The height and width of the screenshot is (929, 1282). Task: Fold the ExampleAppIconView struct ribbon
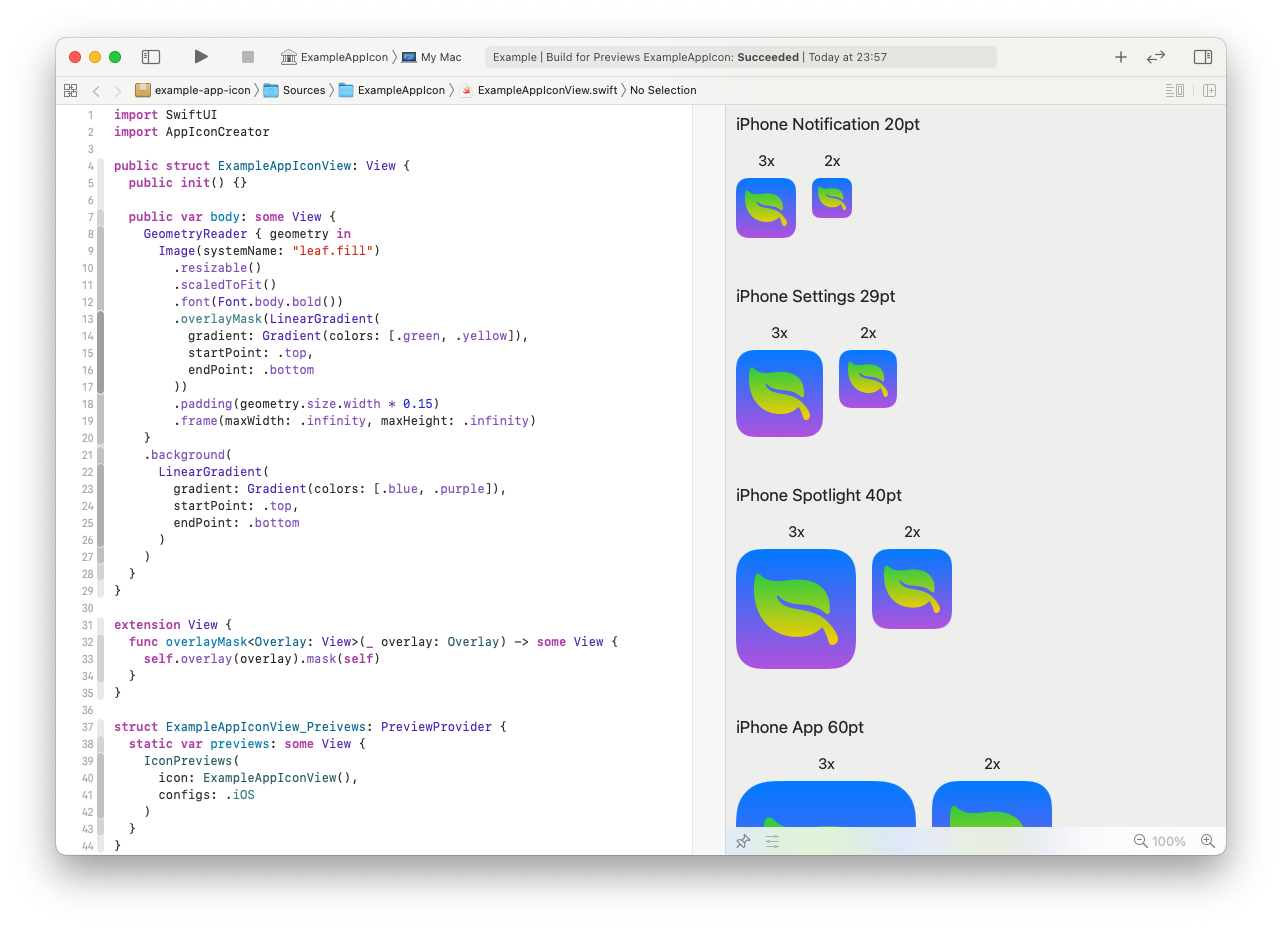click(x=101, y=378)
